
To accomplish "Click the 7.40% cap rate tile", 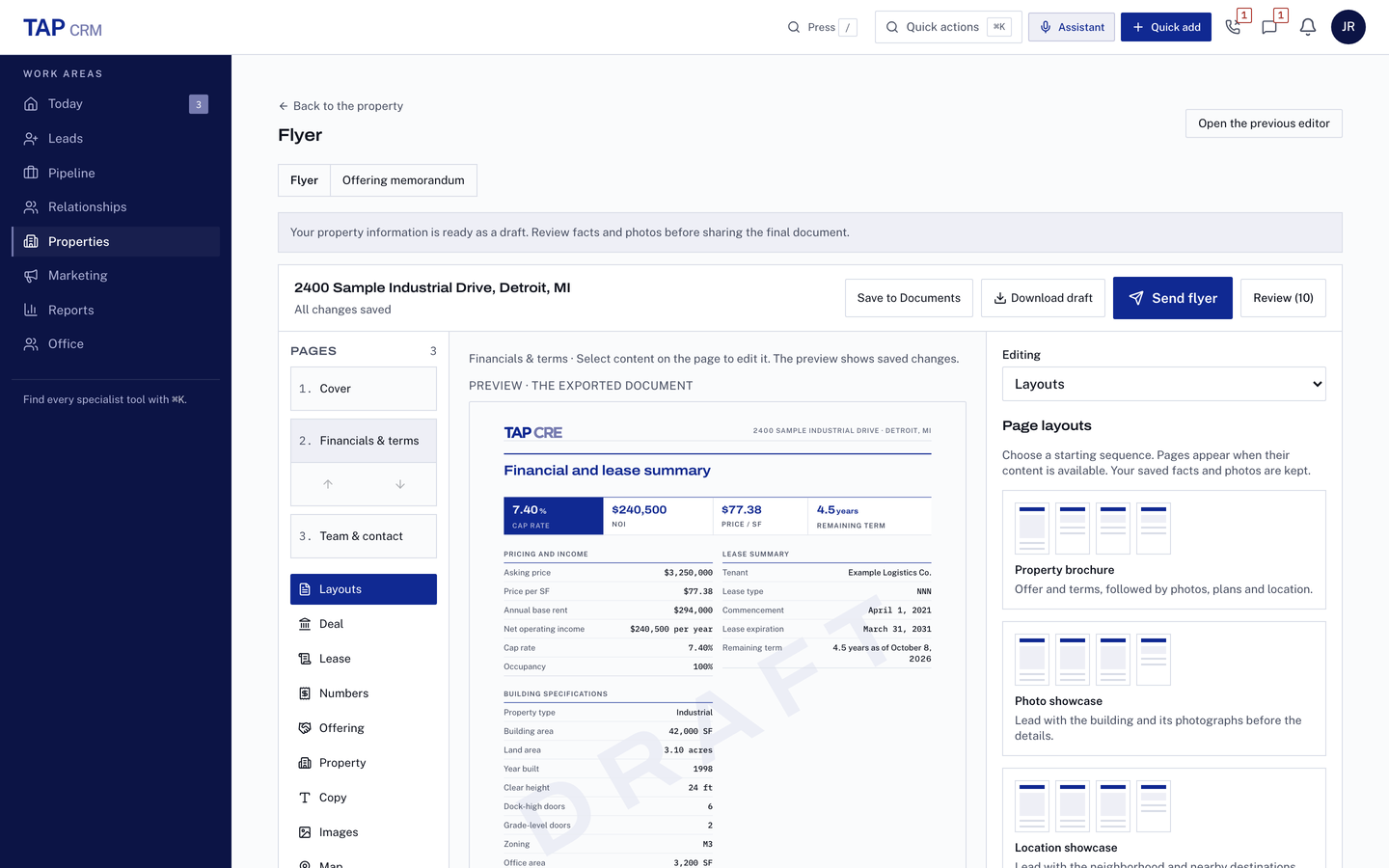I will [x=554, y=516].
